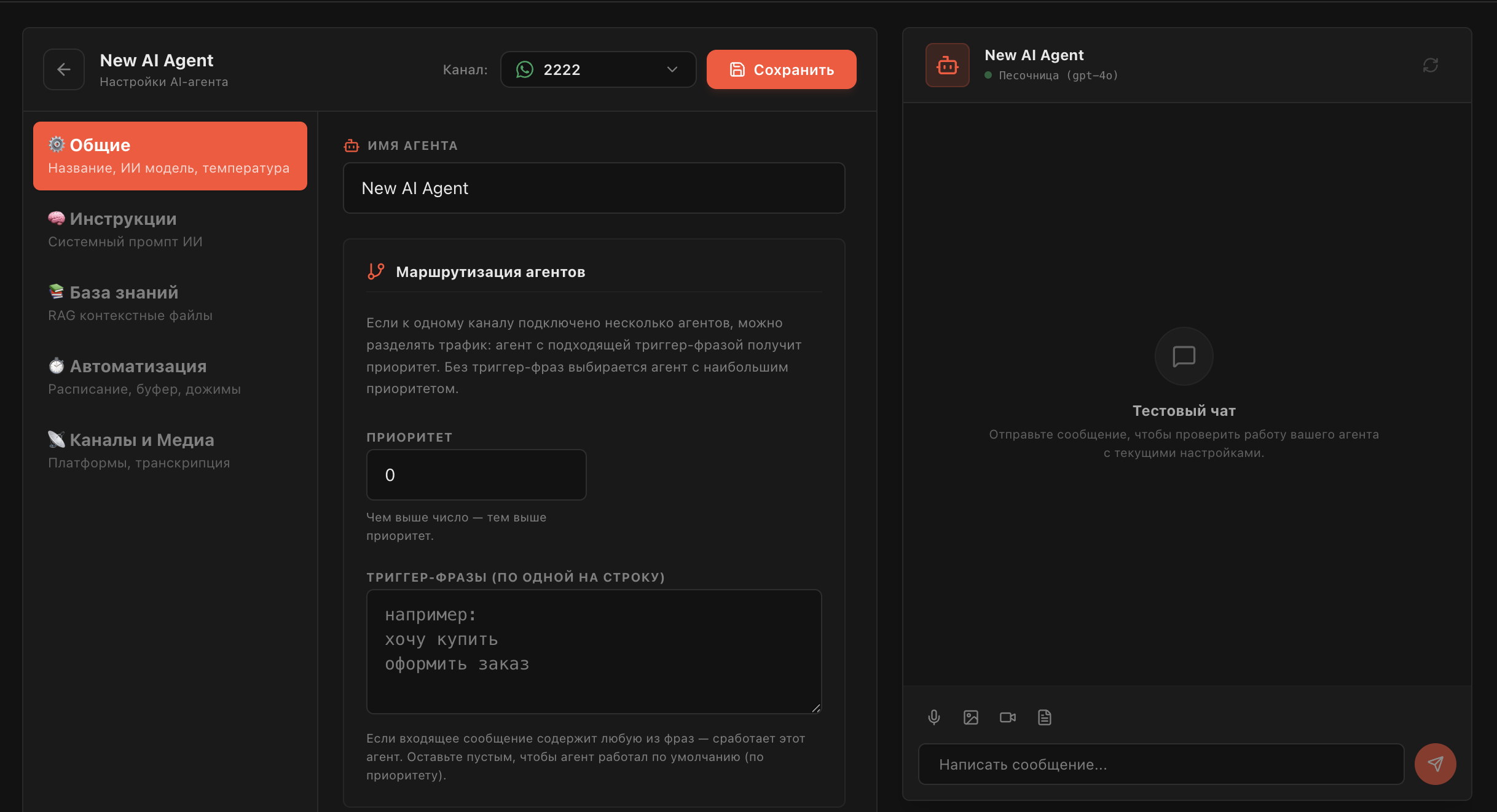
Task: Click the resize handle of trigger textarea
Action: pyautogui.click(x=816, y=708)
